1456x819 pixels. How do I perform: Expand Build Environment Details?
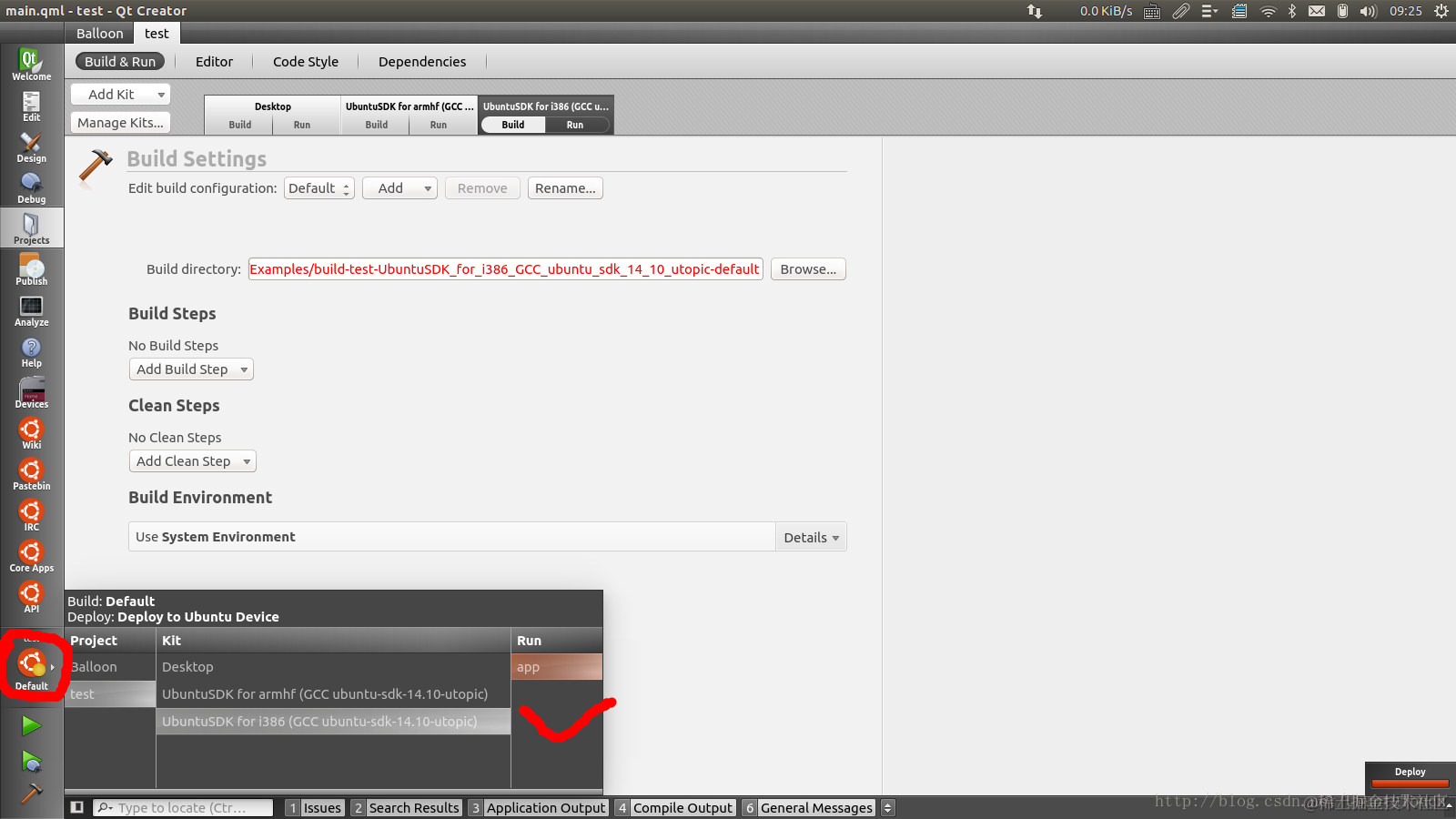[x=811, y=538]
